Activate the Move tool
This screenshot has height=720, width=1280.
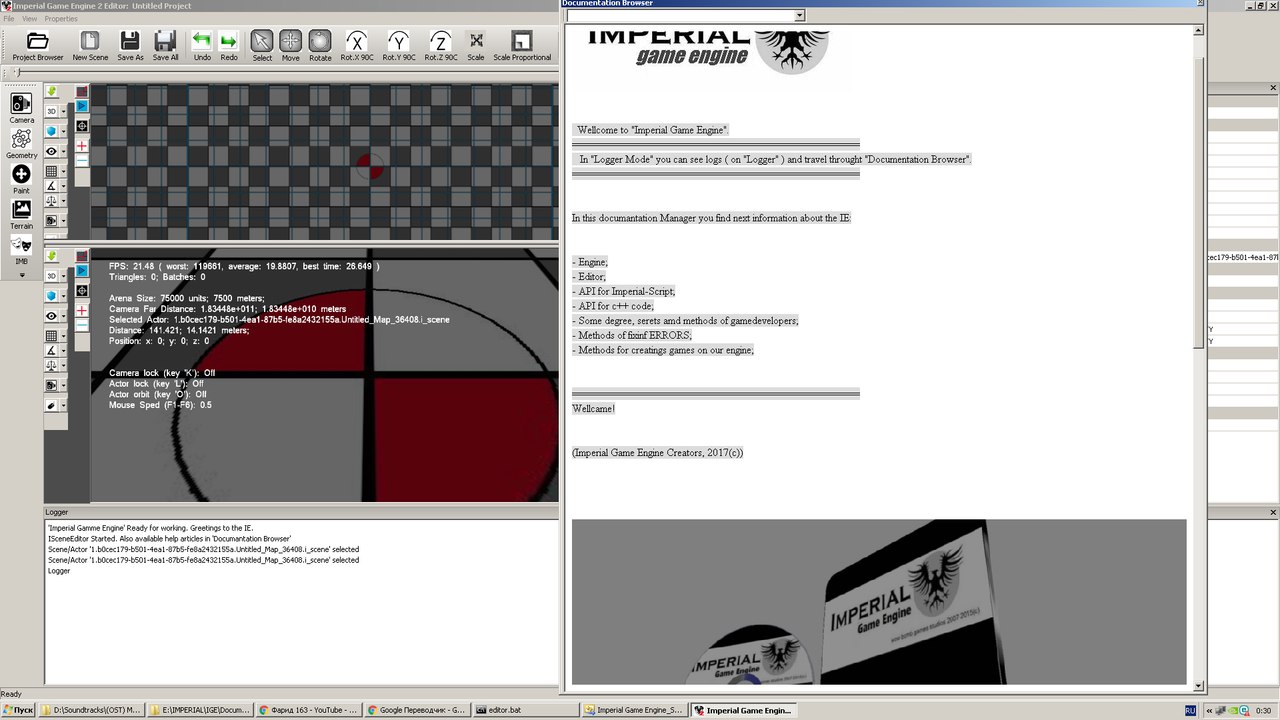(290, 45)
